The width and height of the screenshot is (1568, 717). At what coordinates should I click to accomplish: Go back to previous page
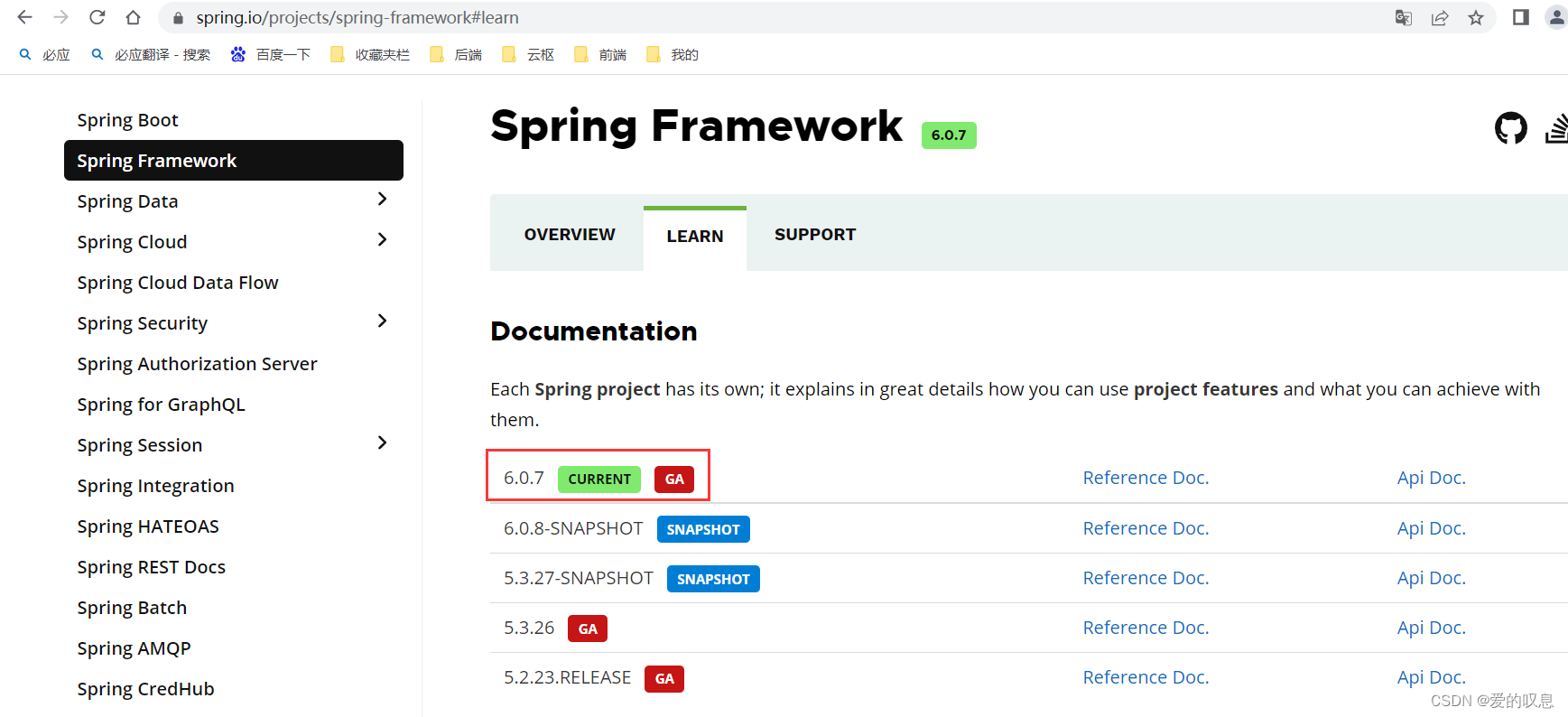coord(24,17)
